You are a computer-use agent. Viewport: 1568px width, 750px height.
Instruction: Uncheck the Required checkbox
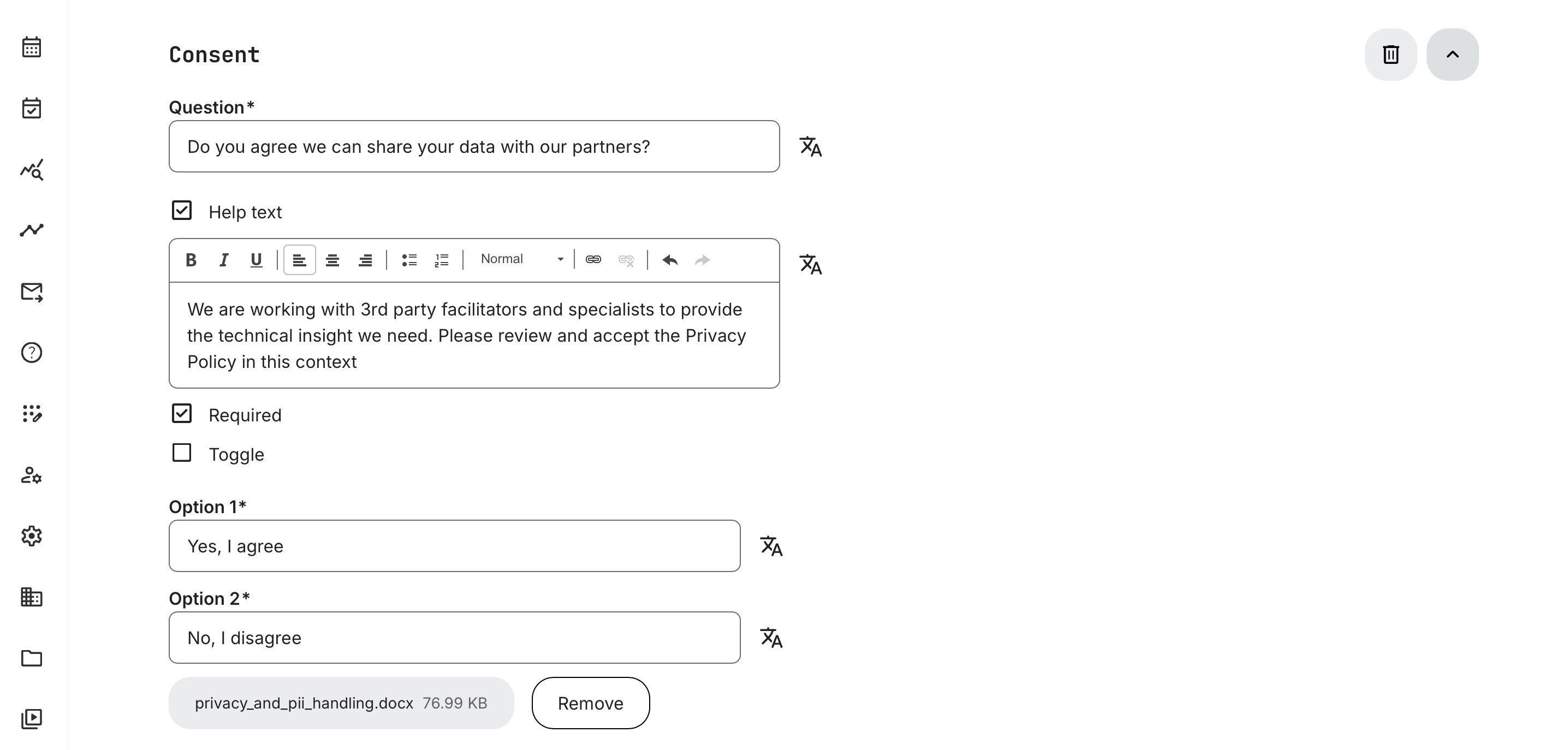(x=181, y=414)
